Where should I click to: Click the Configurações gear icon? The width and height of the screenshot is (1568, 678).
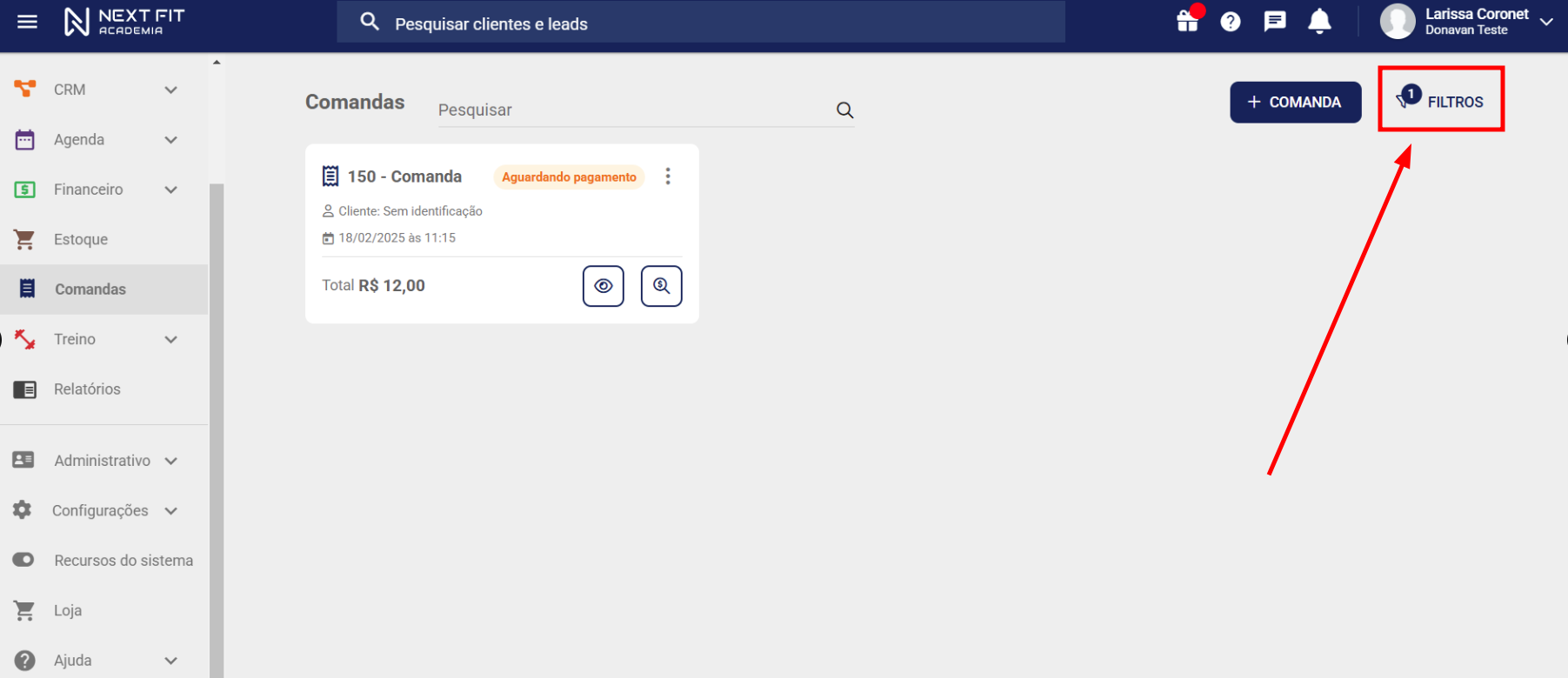tap(23, 510)
